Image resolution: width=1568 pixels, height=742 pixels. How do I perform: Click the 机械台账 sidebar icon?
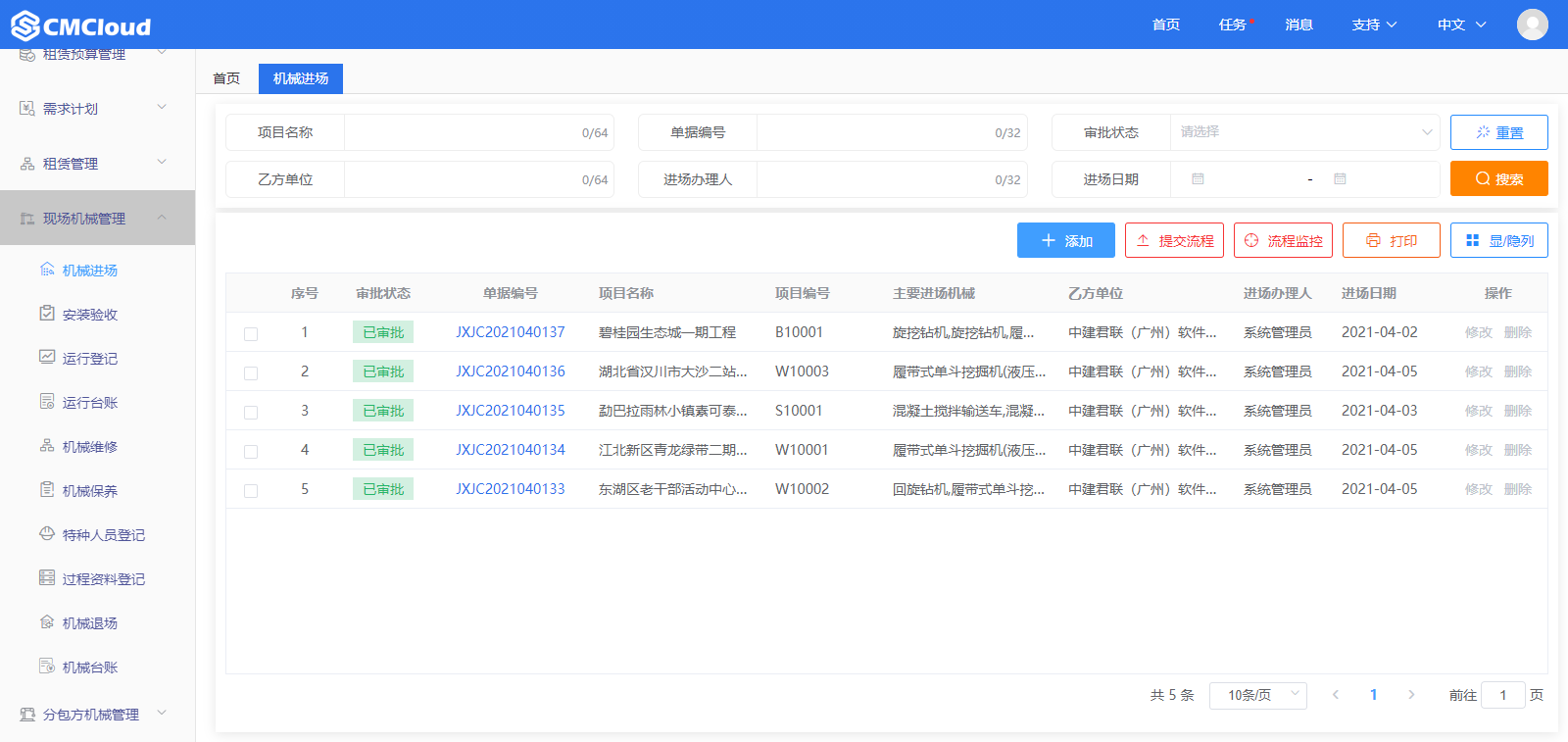[47, 666]
